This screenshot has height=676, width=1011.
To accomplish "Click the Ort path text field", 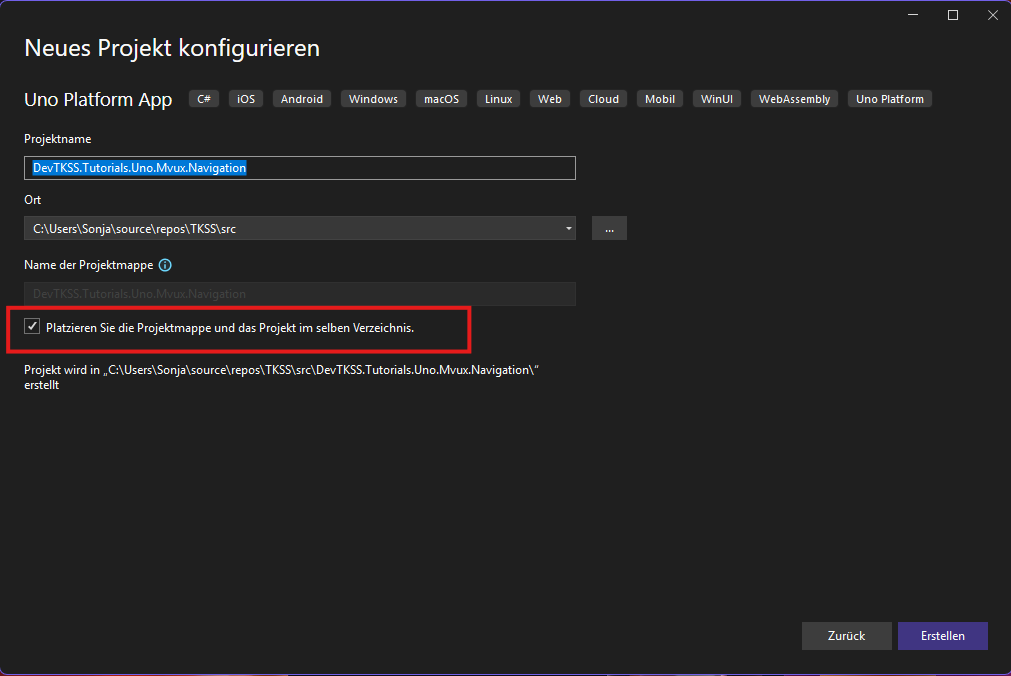I will point(290,229).
